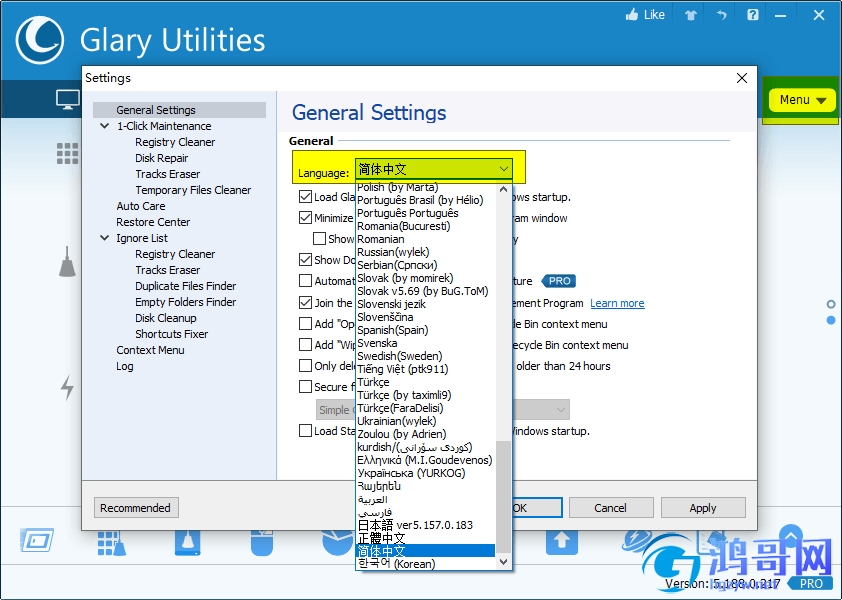Click the hollow page indicator dot
The image size is (842, 600).
point(831,305)
